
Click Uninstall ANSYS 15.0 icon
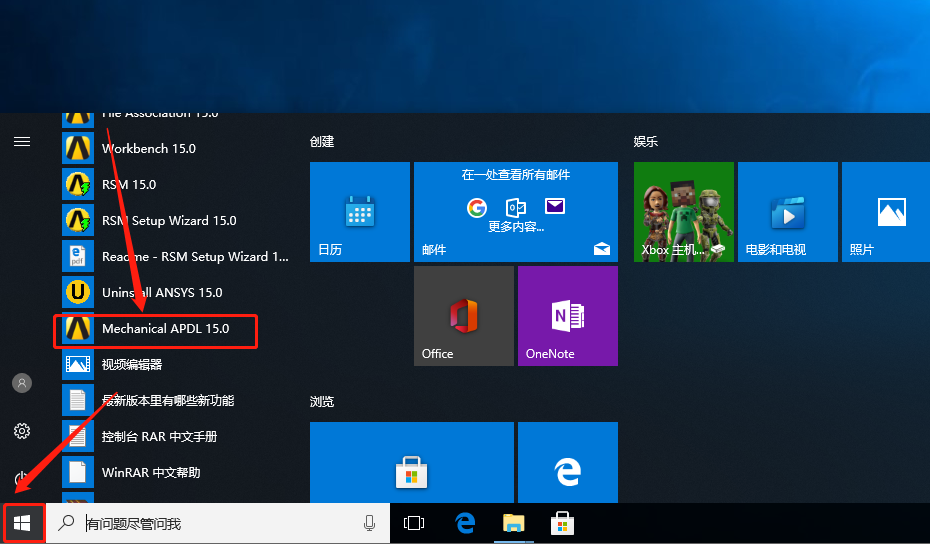tap(78, 292)
